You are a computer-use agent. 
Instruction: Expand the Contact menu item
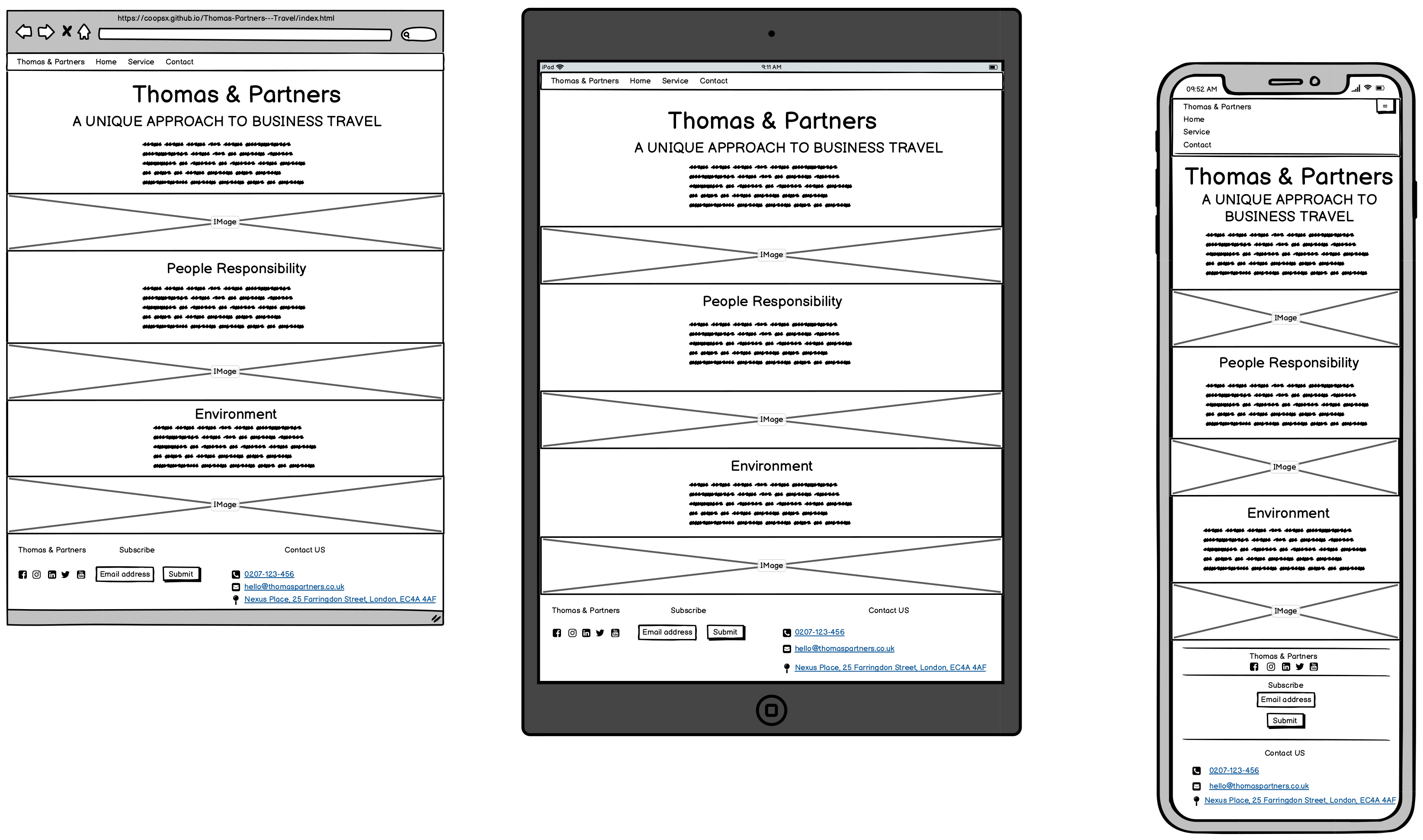[x=179, y=62]
